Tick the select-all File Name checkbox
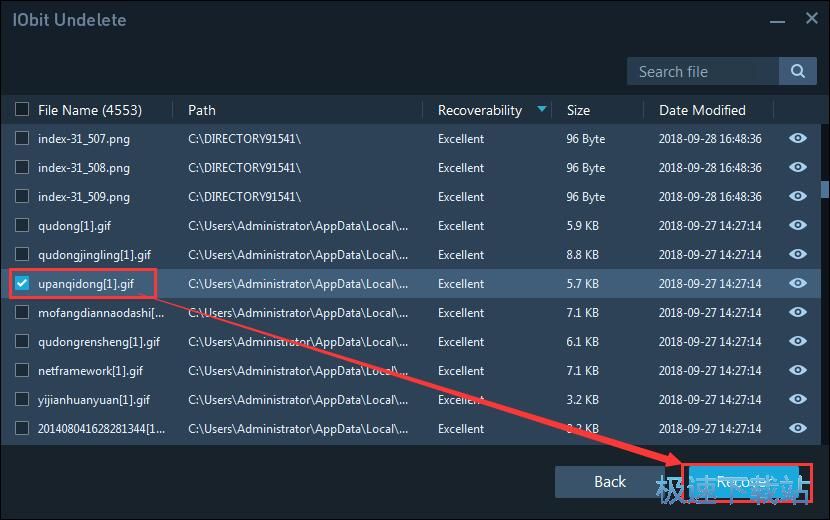 (x=22, y=110)
